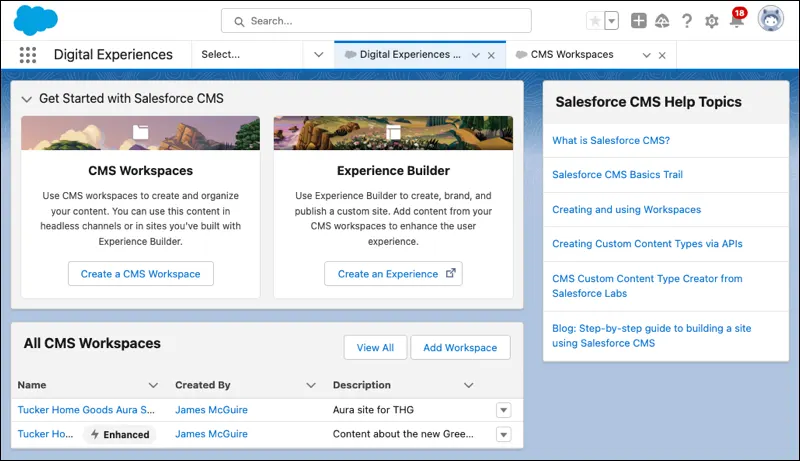This screenshot has width=800, height=461.
Task: Open row actions for Content about new Gree...
Action: pyautogui.click(x=503, y=434)
